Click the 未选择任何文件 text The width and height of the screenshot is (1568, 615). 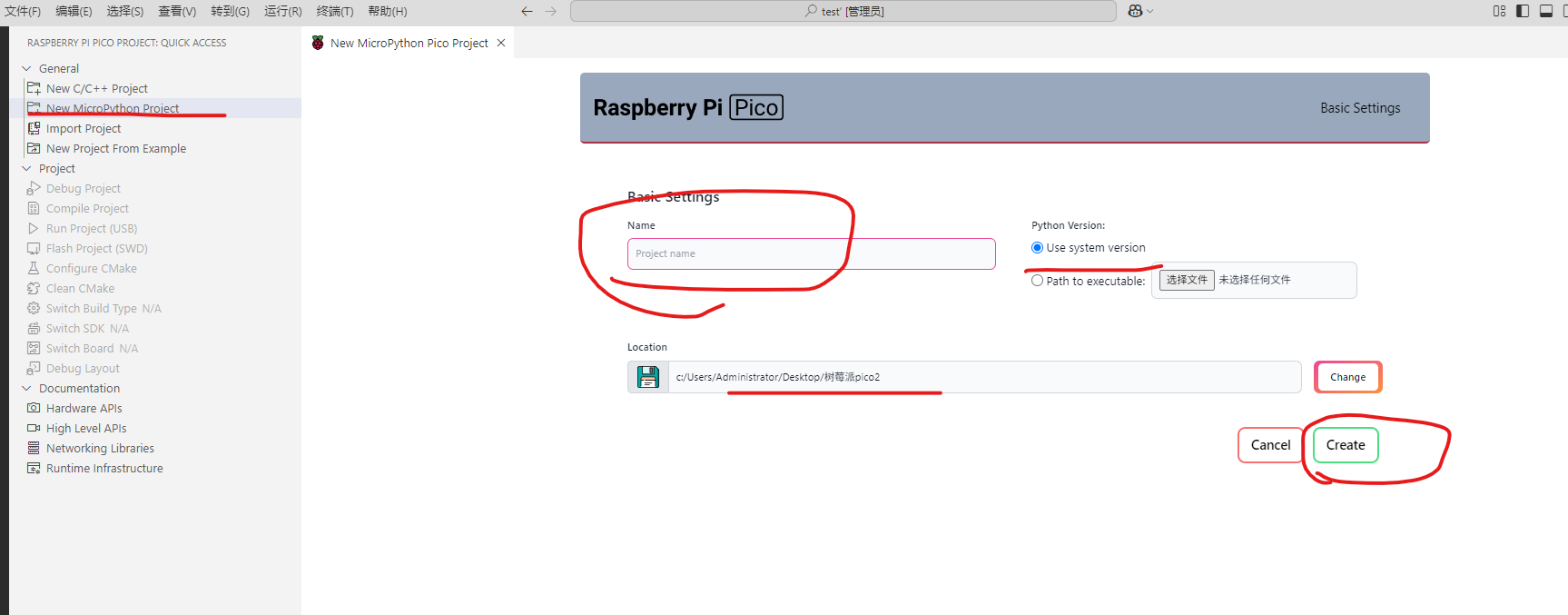coord(1254,280)
